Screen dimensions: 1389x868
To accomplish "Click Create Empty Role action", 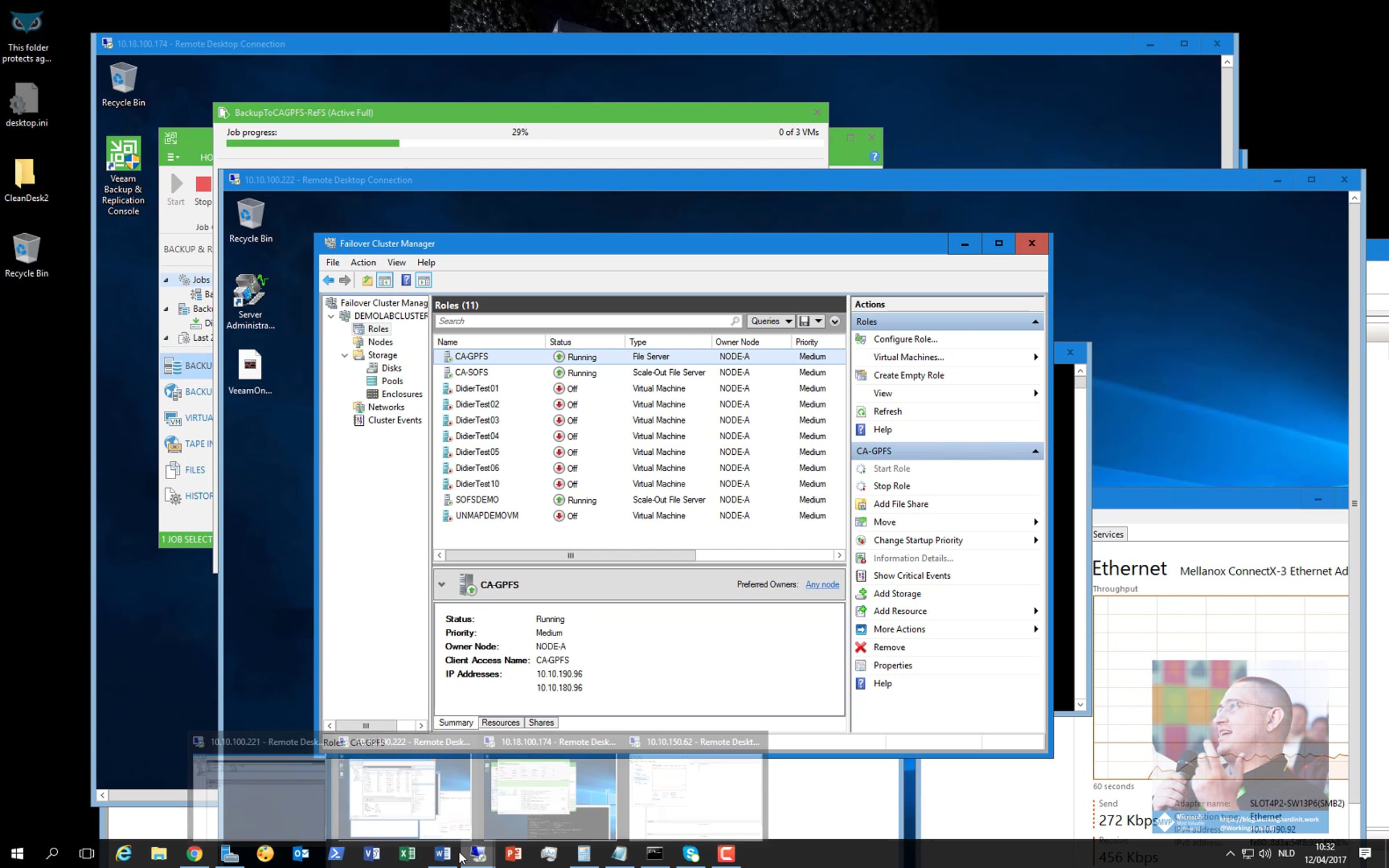I will click(909, 375).
